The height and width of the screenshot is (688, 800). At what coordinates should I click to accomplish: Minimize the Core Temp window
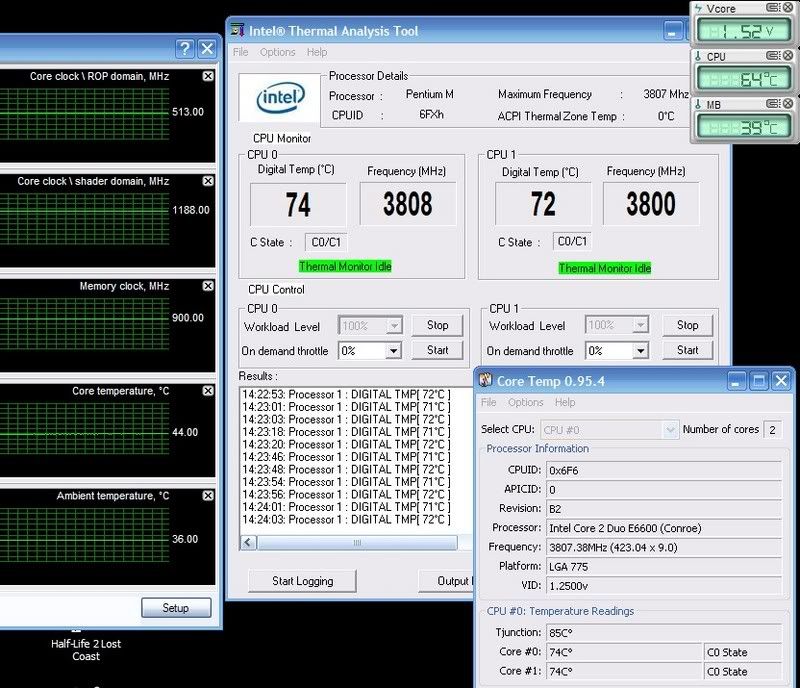pos(736,381)
